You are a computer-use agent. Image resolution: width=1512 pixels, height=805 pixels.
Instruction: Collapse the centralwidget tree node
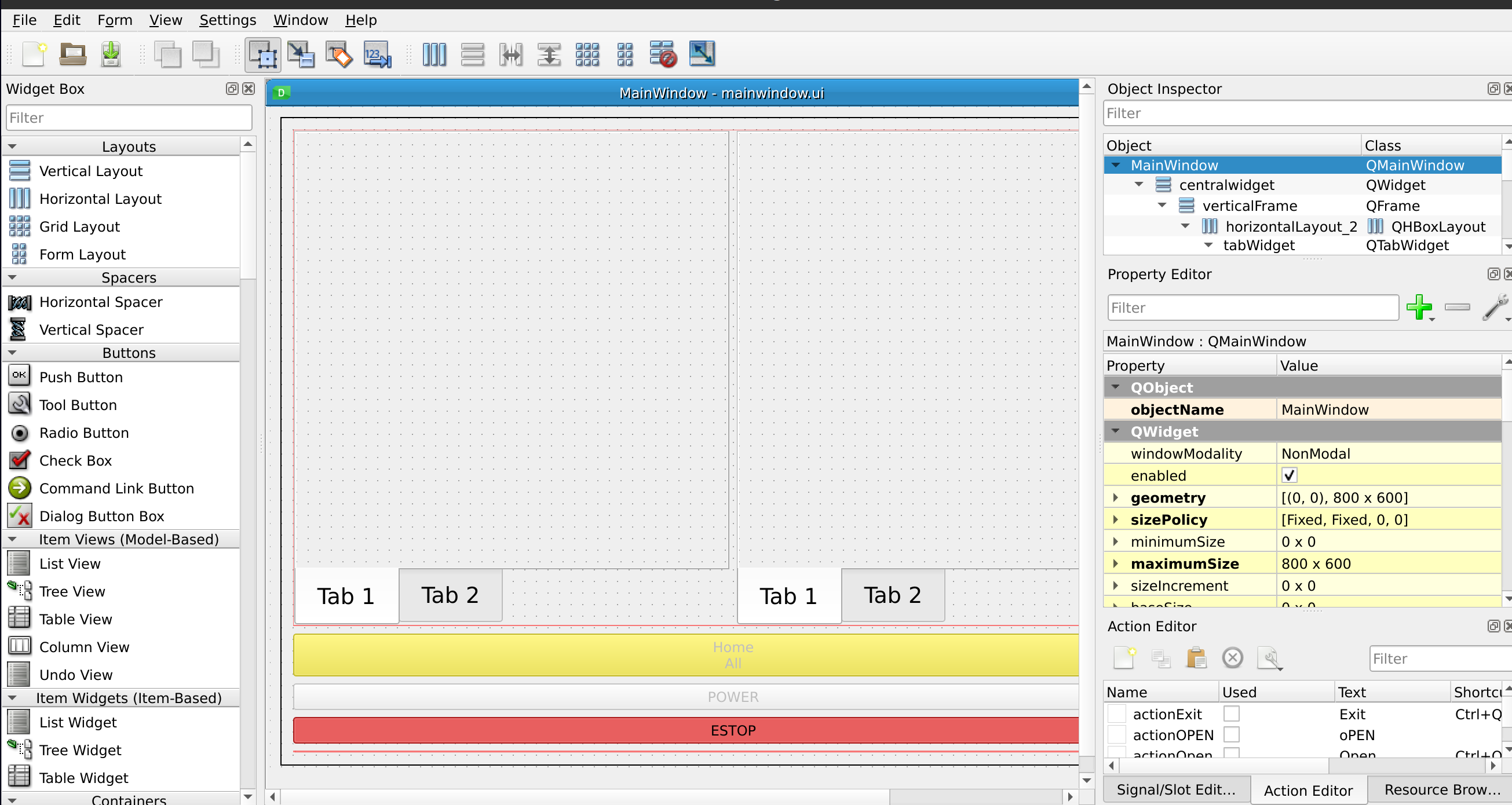(1139, 184)
